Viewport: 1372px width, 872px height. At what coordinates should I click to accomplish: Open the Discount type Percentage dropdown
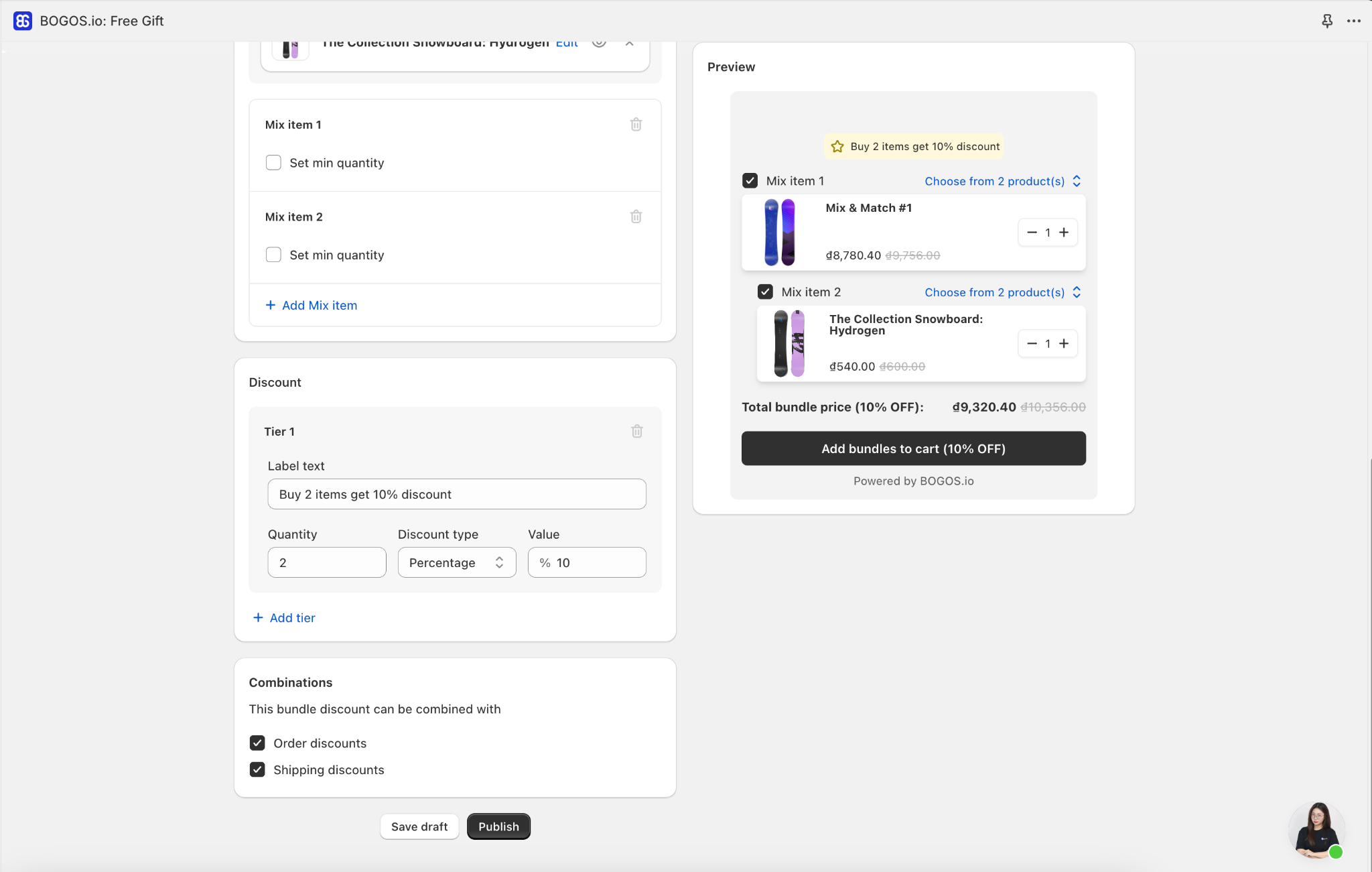tap(457, 562)
